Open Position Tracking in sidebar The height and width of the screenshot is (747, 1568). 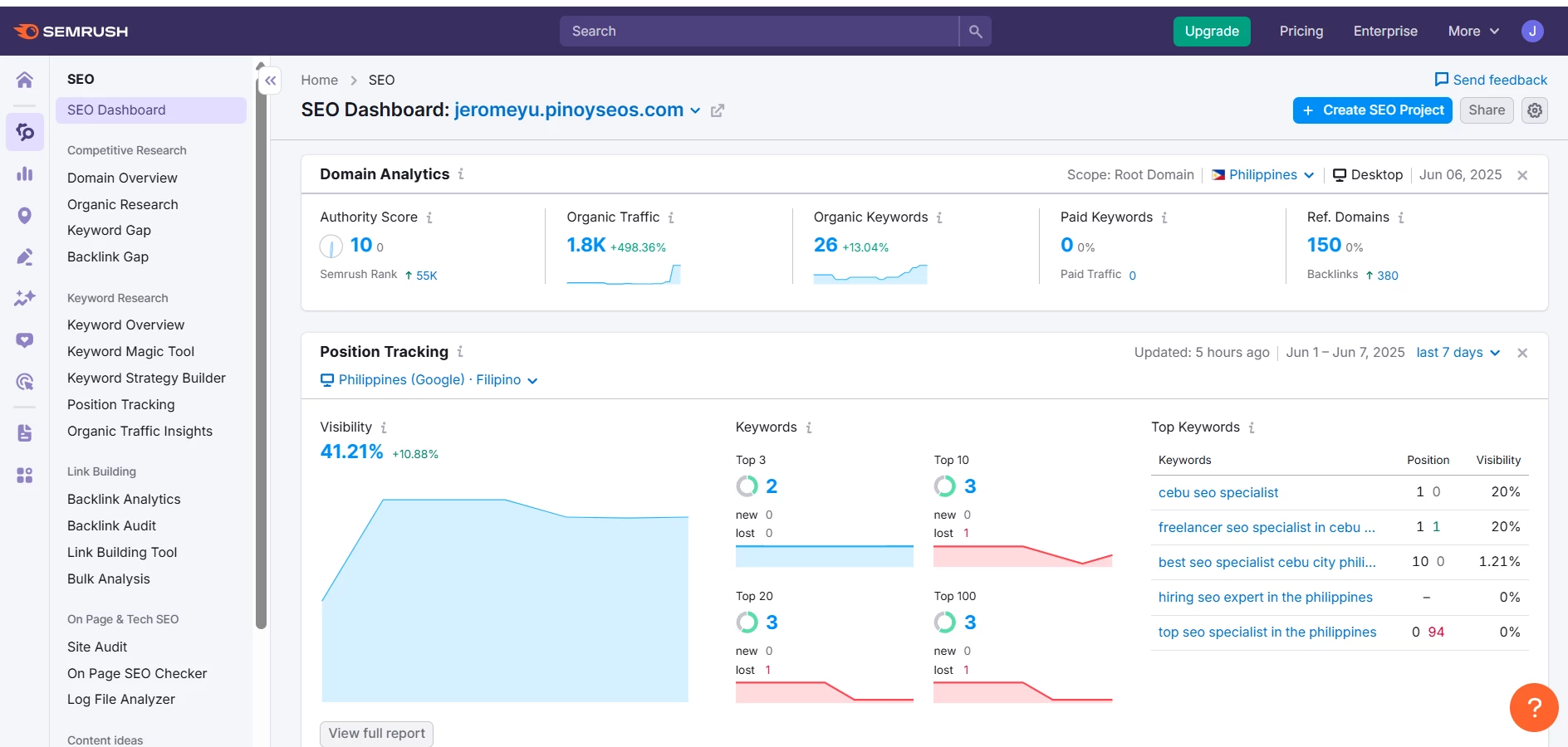click(x=121, y=405)
